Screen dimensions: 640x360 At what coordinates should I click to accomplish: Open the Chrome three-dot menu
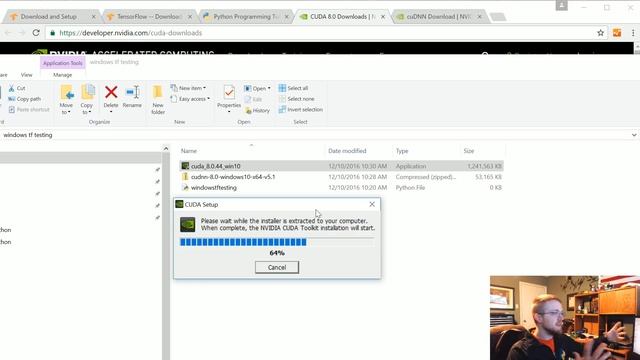633,33
